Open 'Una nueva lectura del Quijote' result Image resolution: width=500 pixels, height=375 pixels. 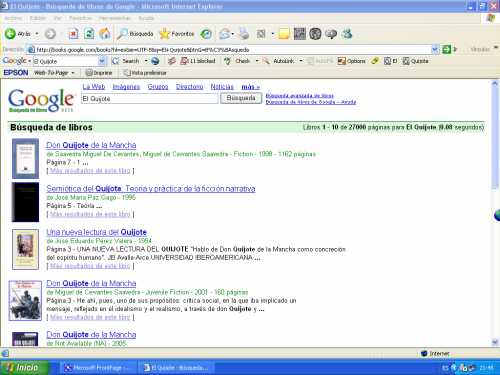96,232
